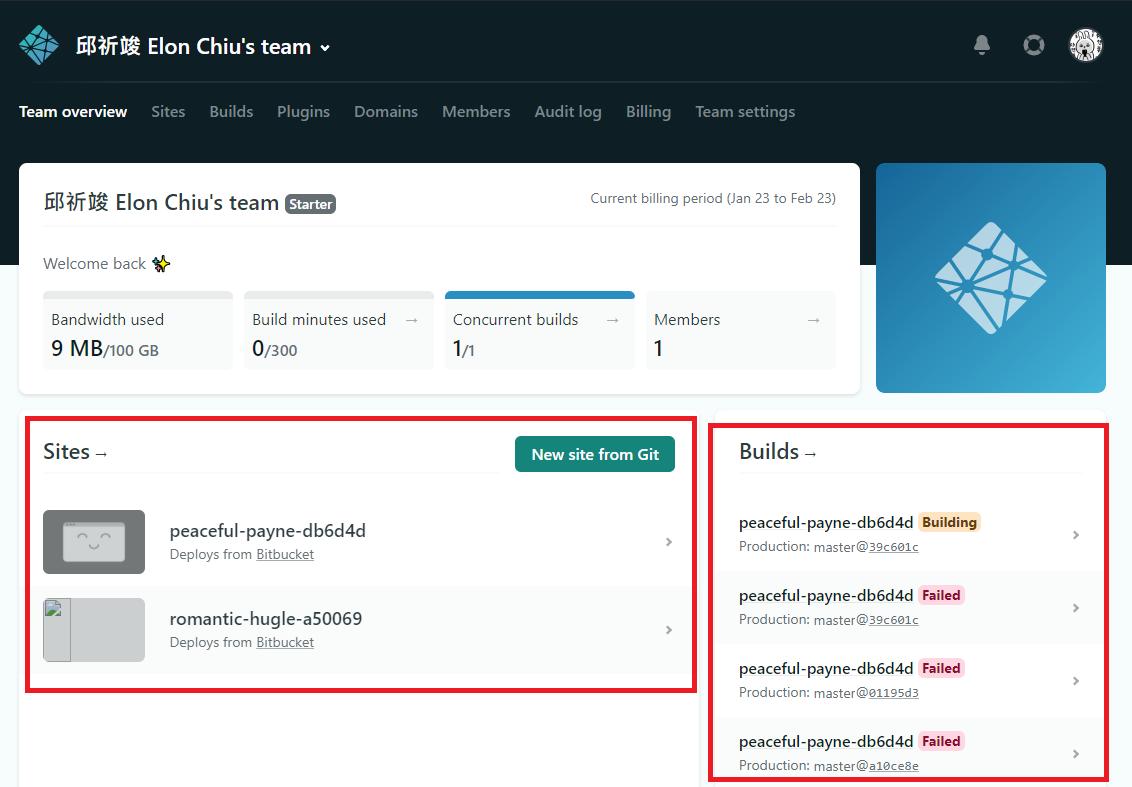Open the Billing tab

[x=648, y=112]
